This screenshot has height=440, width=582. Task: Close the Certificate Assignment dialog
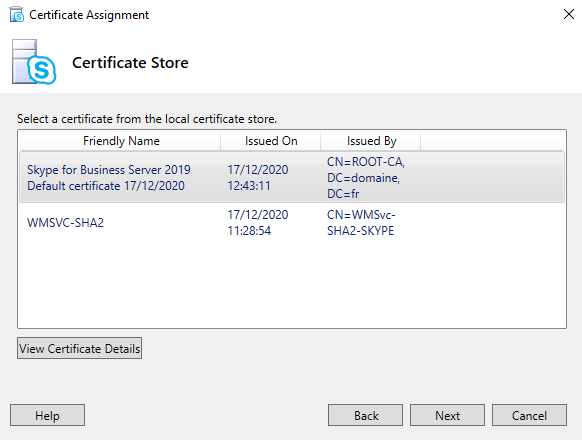(x=569, y=14)
